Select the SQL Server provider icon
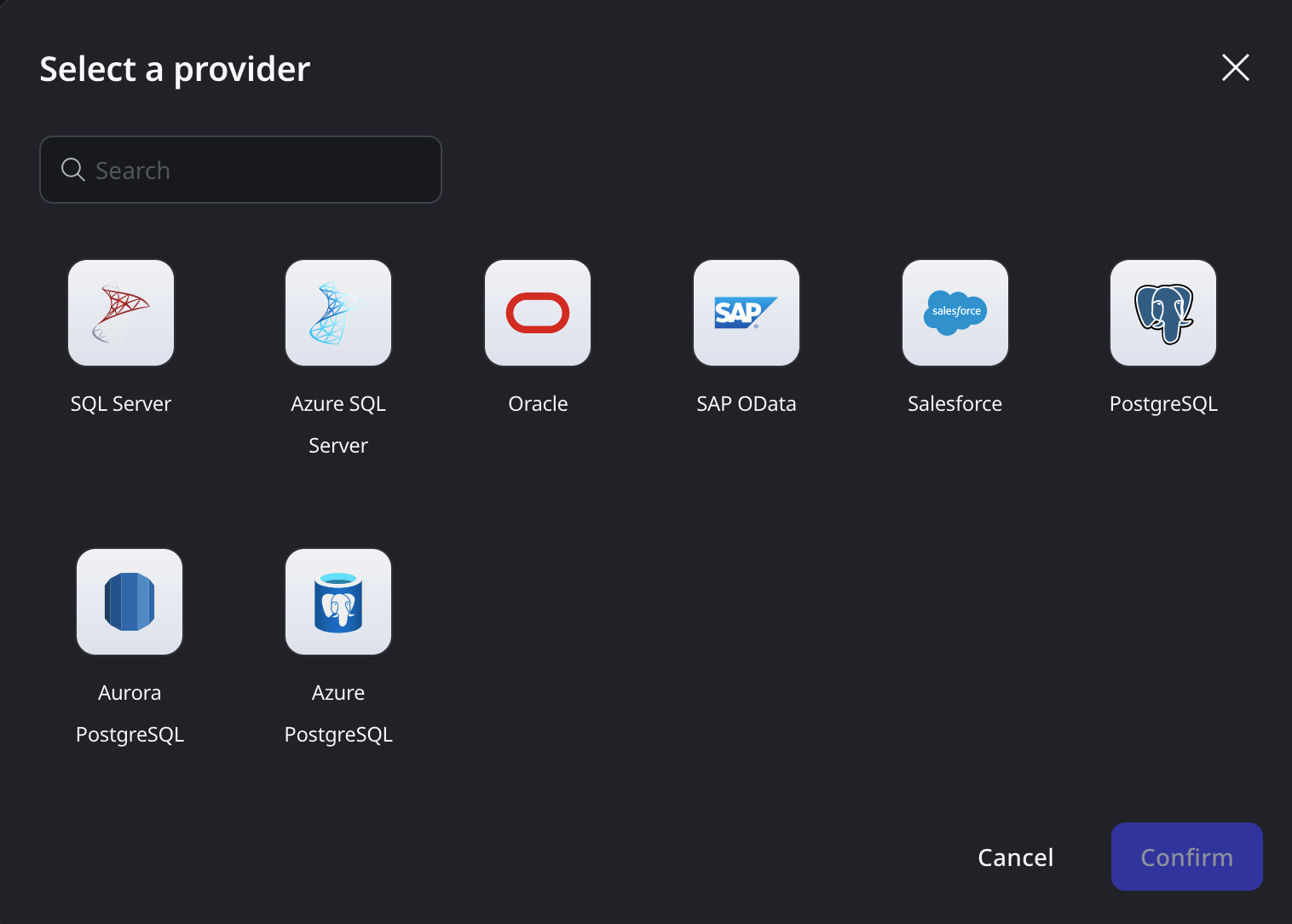Screen dimensions: 1292x924 pos(121,313)
